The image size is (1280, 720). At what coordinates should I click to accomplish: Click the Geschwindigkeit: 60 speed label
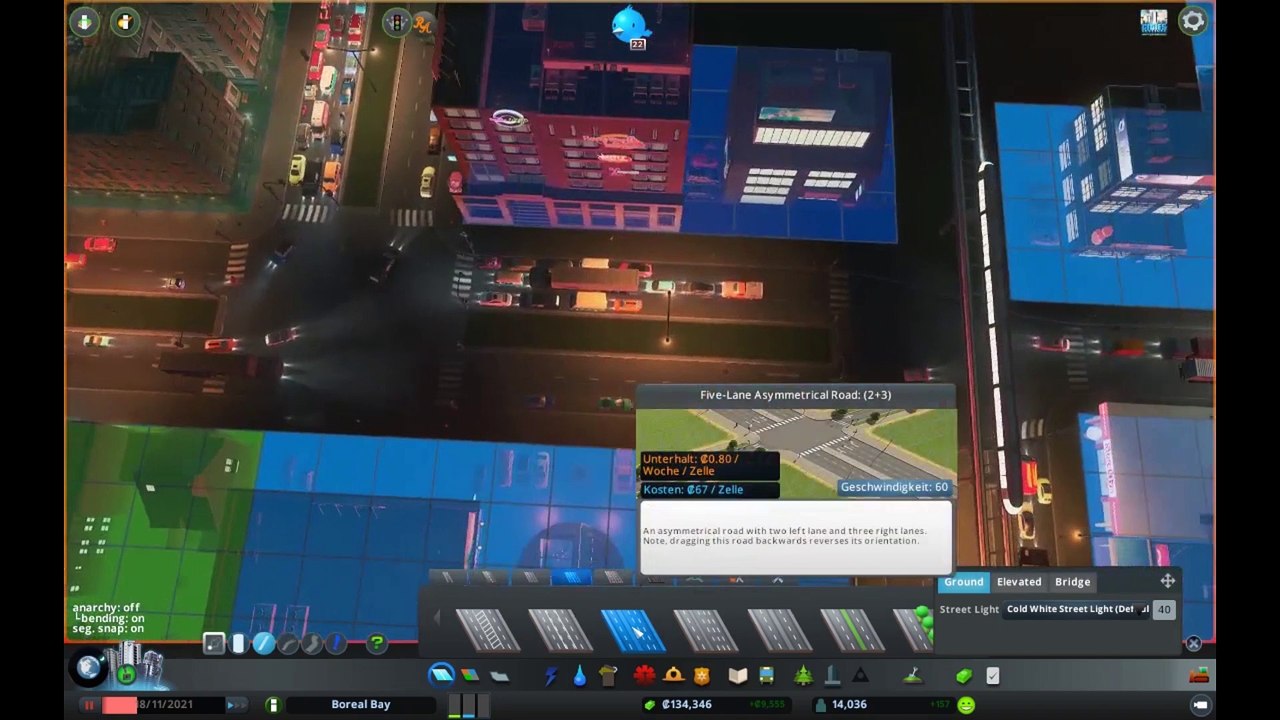(x=894, y=487)
